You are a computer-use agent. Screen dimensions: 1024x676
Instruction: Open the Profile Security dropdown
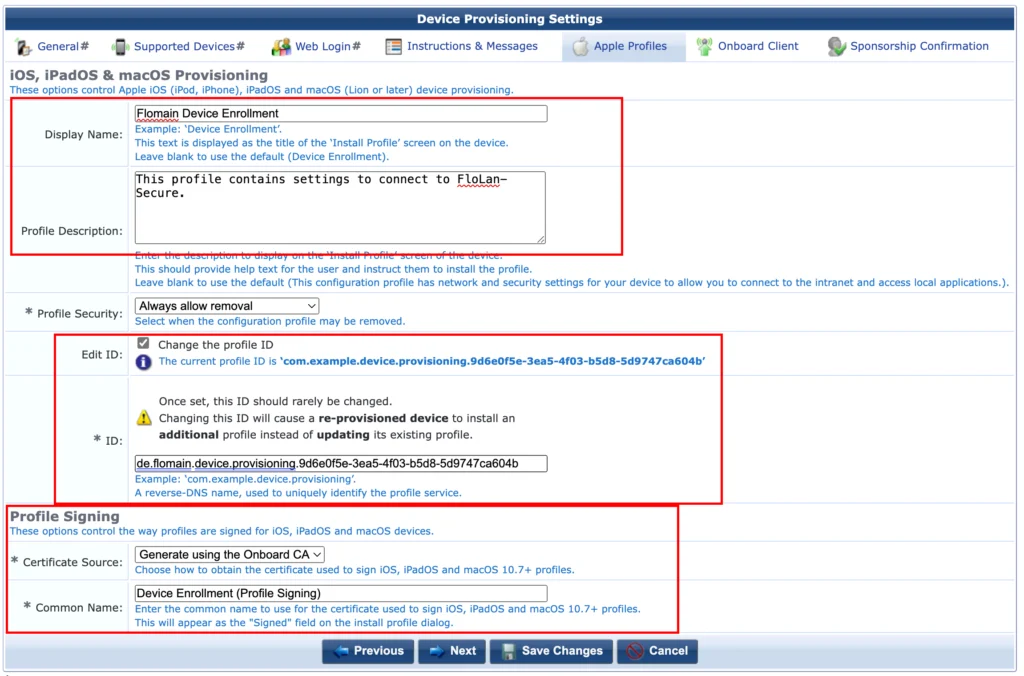click(226, 306)
